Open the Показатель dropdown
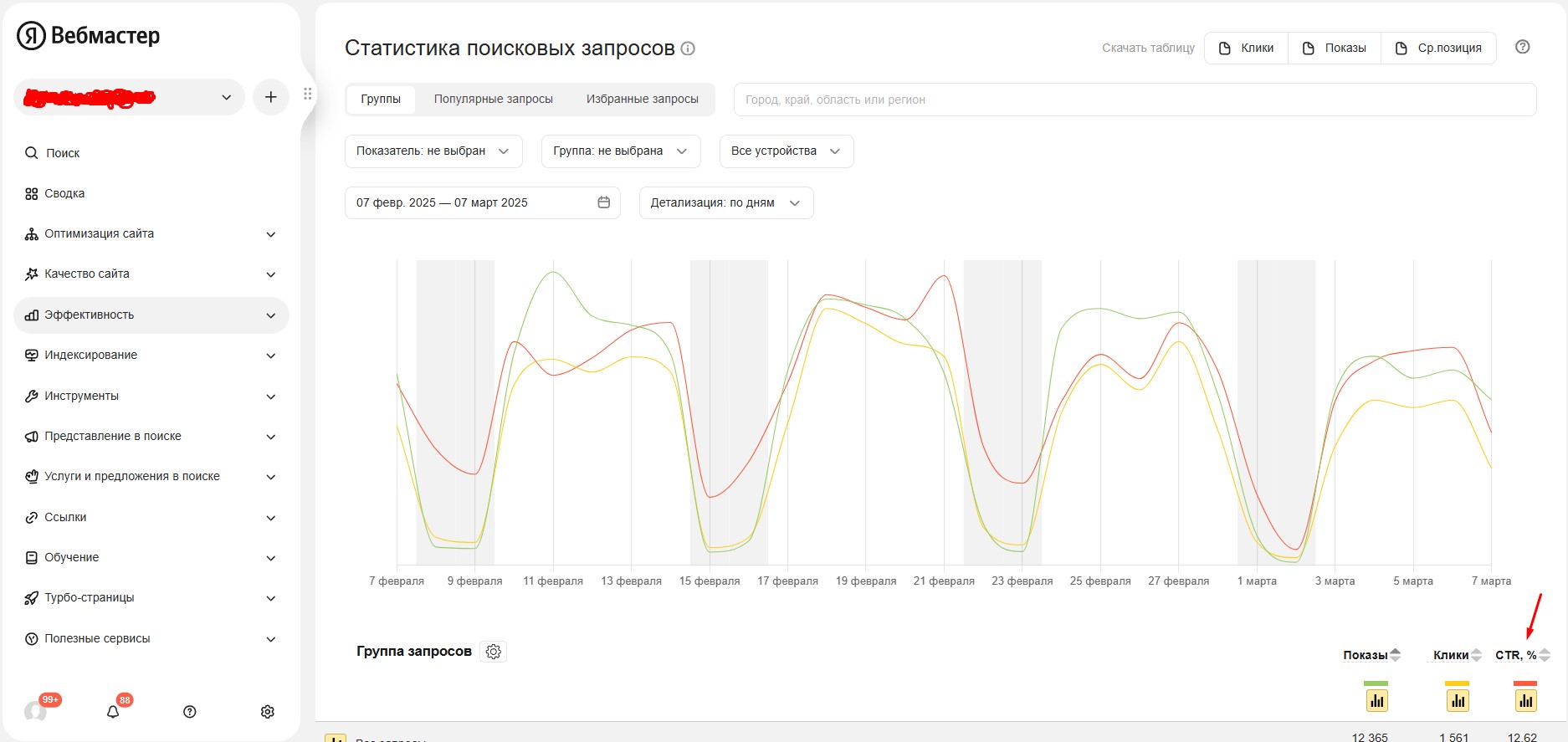Viewport: 1568px width, 742px height. coord(433,151)
